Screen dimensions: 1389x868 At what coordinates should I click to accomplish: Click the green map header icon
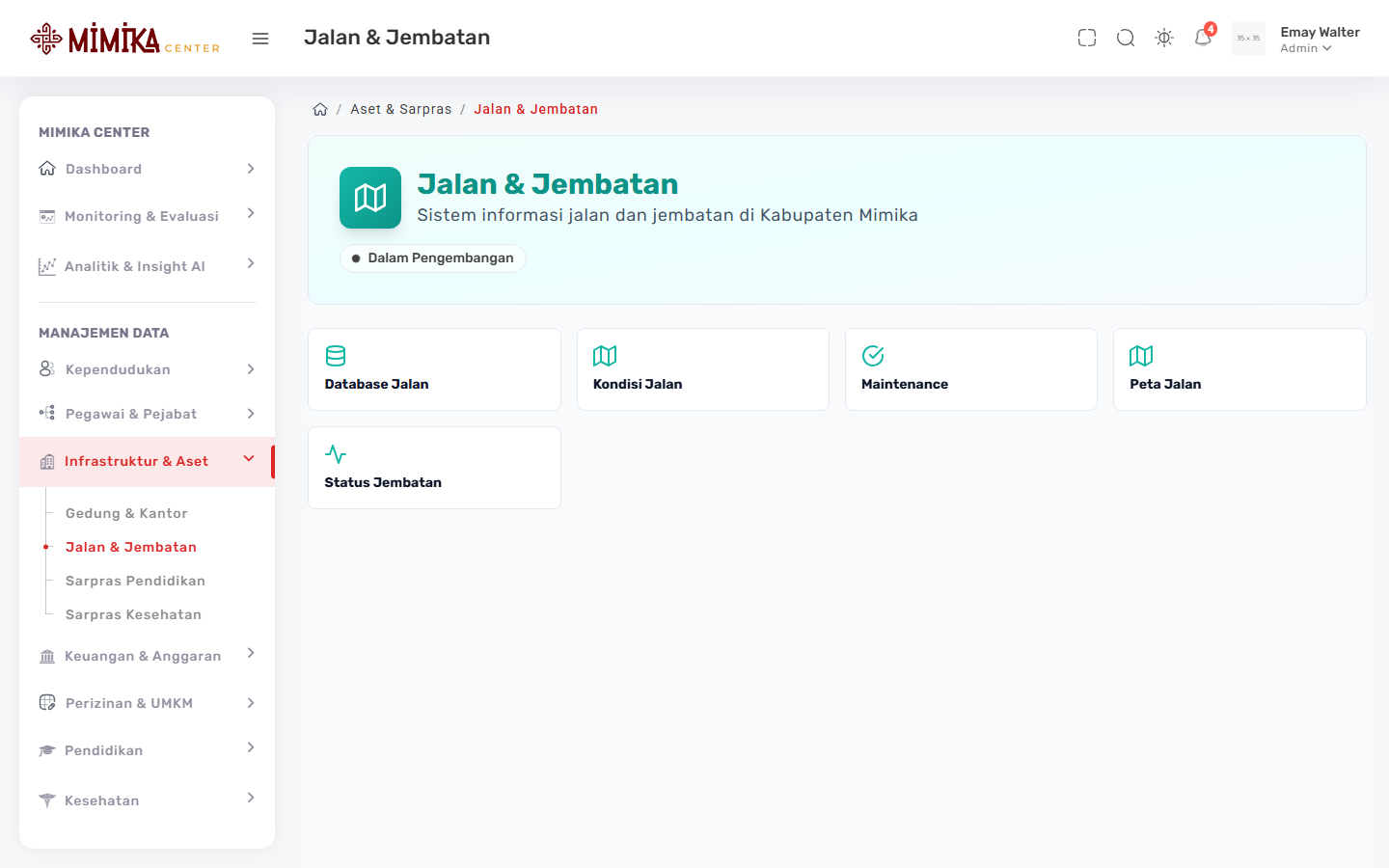click(x=370, y=198)
